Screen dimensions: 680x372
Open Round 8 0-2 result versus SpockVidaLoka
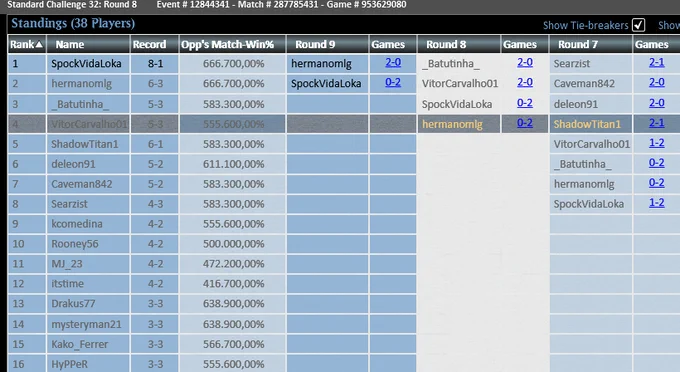(x=525, y=103)
